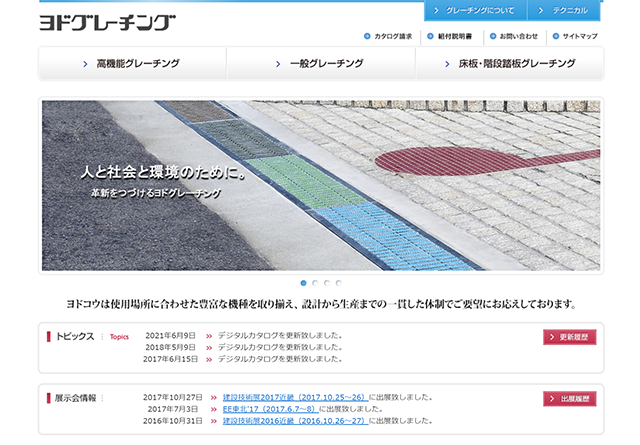Select 一般グレーチング menu item

pos(320,64)
